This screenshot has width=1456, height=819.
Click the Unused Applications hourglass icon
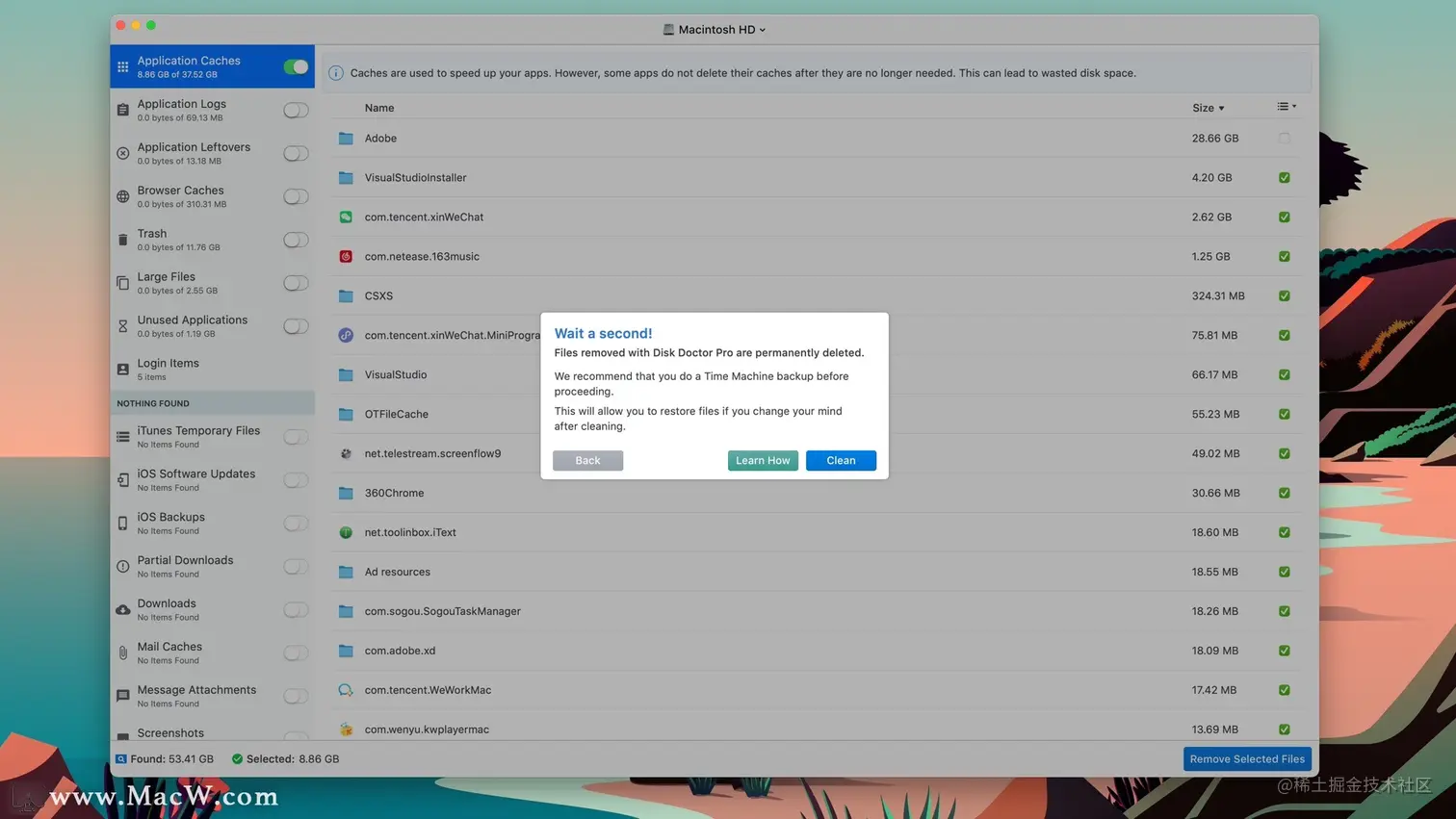[x=123, y=326]
